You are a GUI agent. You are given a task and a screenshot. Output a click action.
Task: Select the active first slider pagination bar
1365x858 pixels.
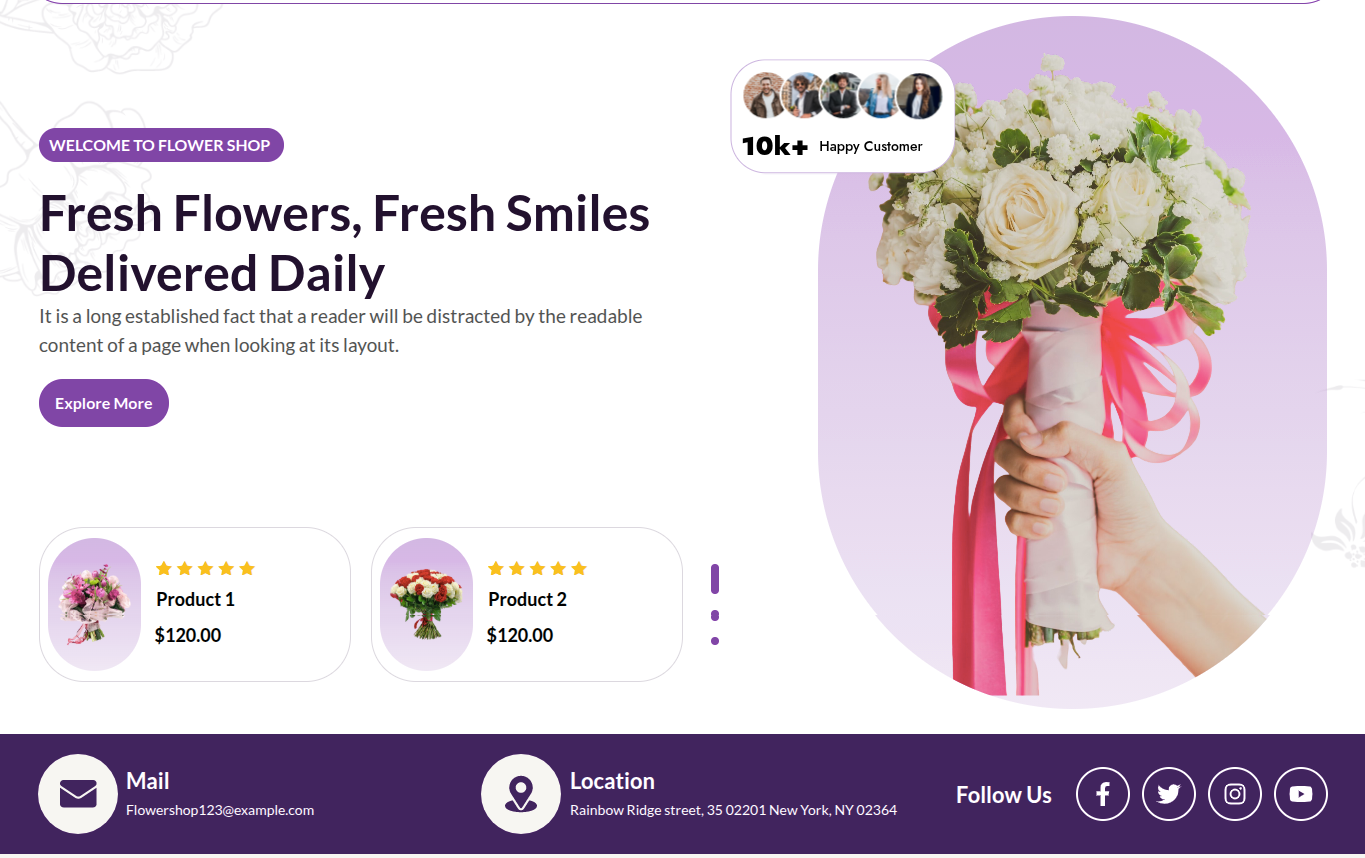coord(715,579)
